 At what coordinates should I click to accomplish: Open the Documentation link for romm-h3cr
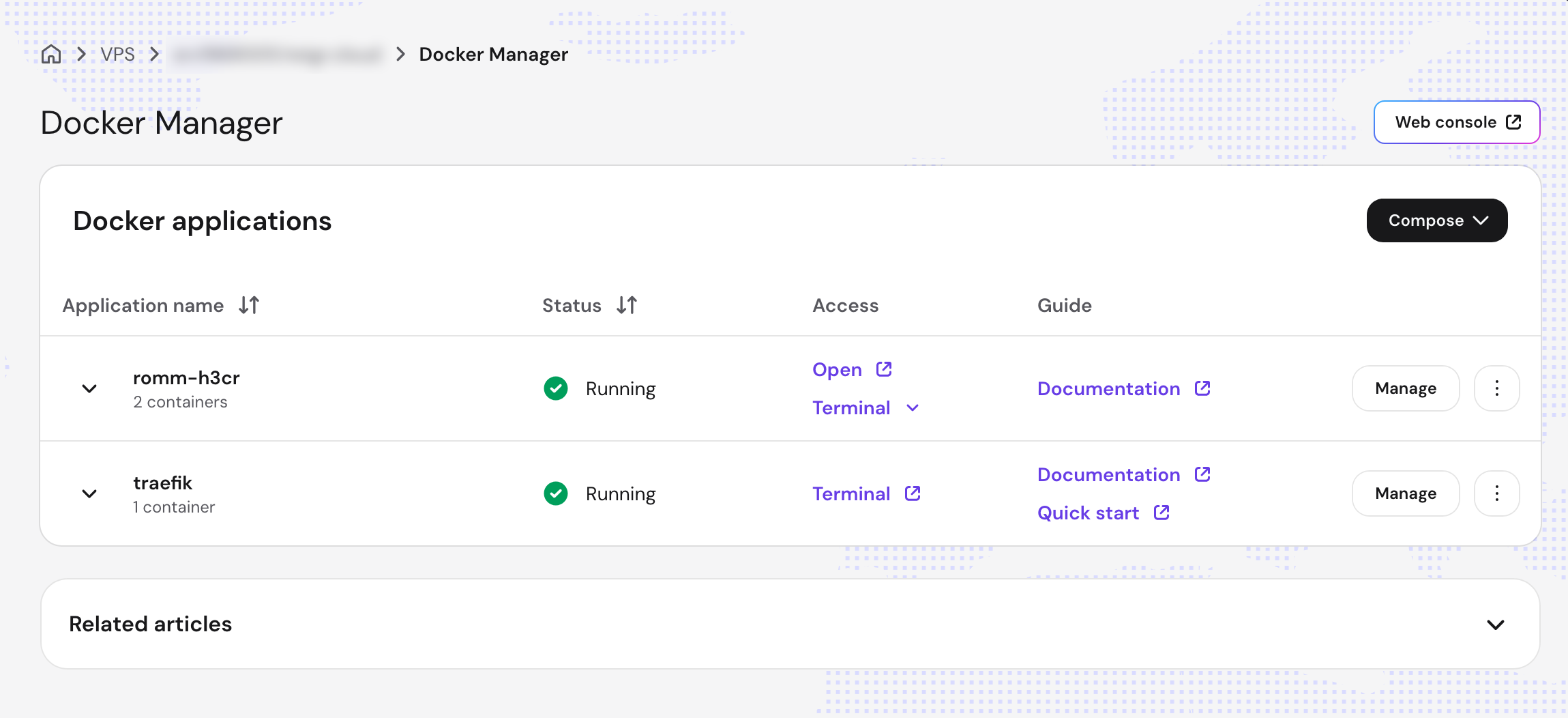(x=1124, y=388)
